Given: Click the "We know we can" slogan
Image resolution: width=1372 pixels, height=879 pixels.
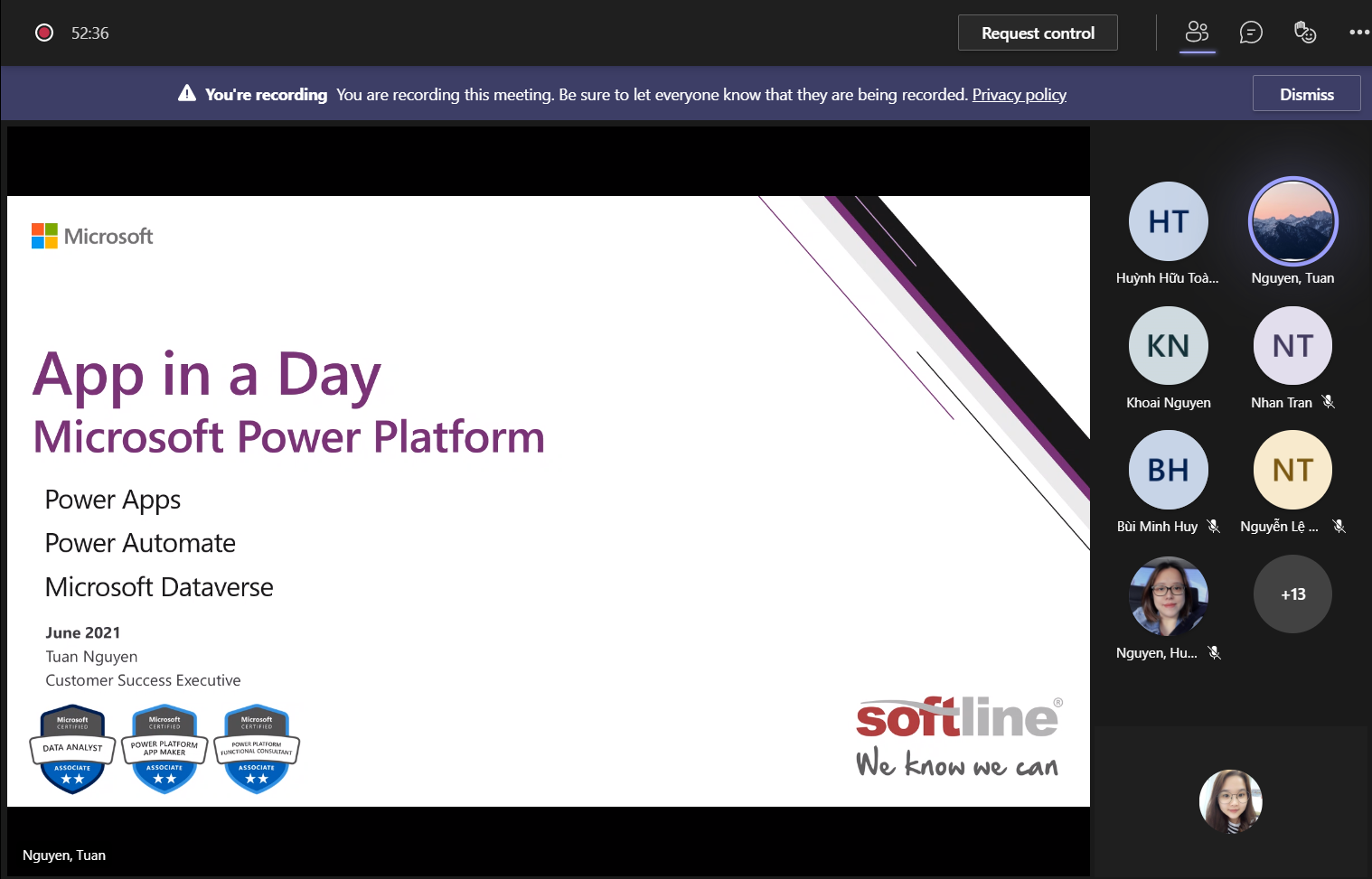Looking at the screenshot, I should [957, 764].
